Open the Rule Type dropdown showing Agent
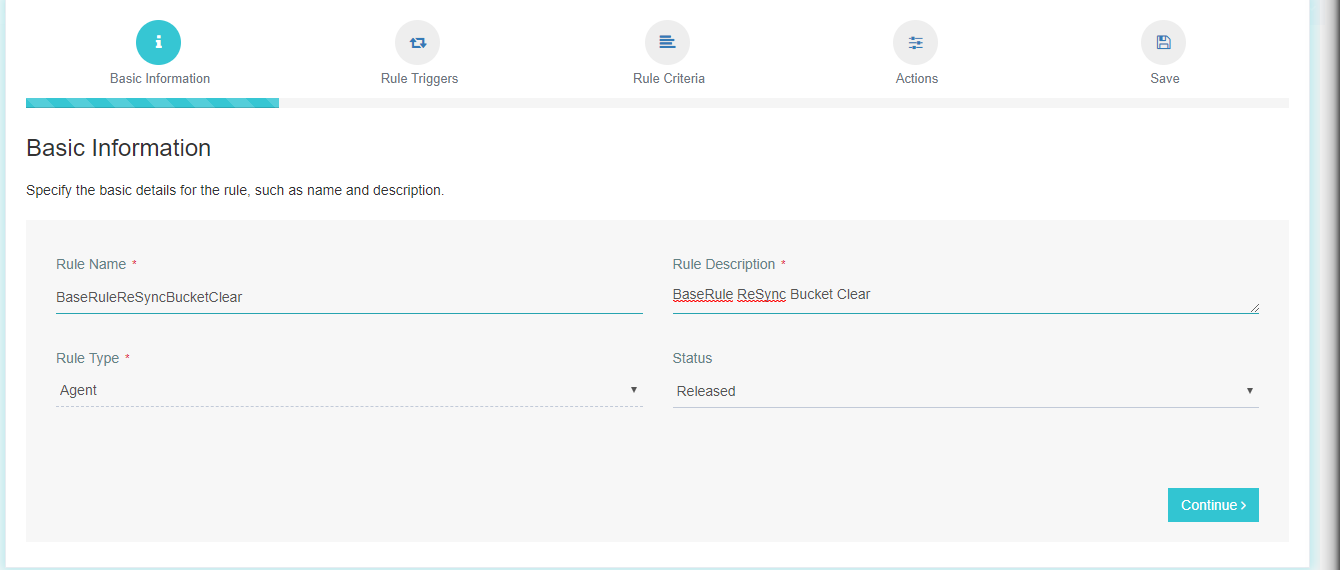Screen dimensions: 1340x570 click(340, 390)
